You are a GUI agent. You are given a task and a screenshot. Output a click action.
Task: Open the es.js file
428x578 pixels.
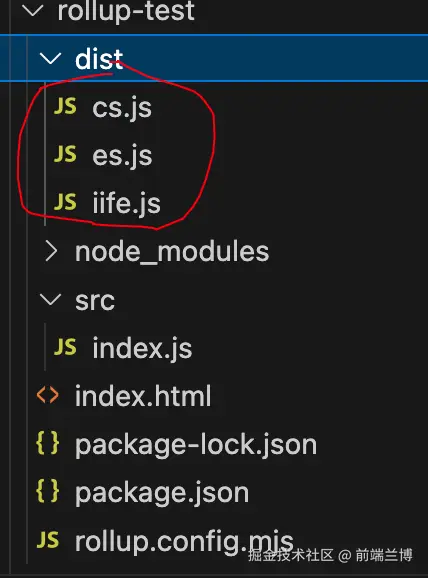pos(122,156)
